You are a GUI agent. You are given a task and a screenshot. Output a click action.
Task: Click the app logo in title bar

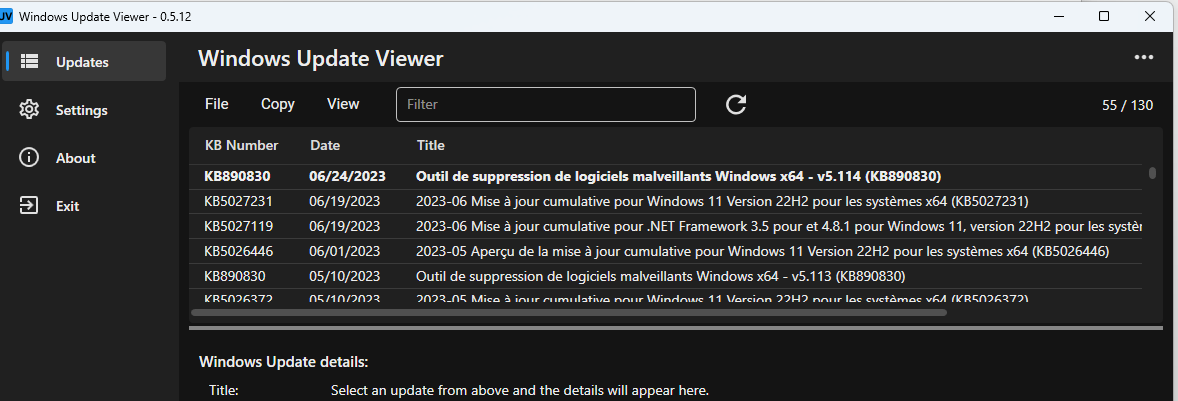[x=7, y=16]
